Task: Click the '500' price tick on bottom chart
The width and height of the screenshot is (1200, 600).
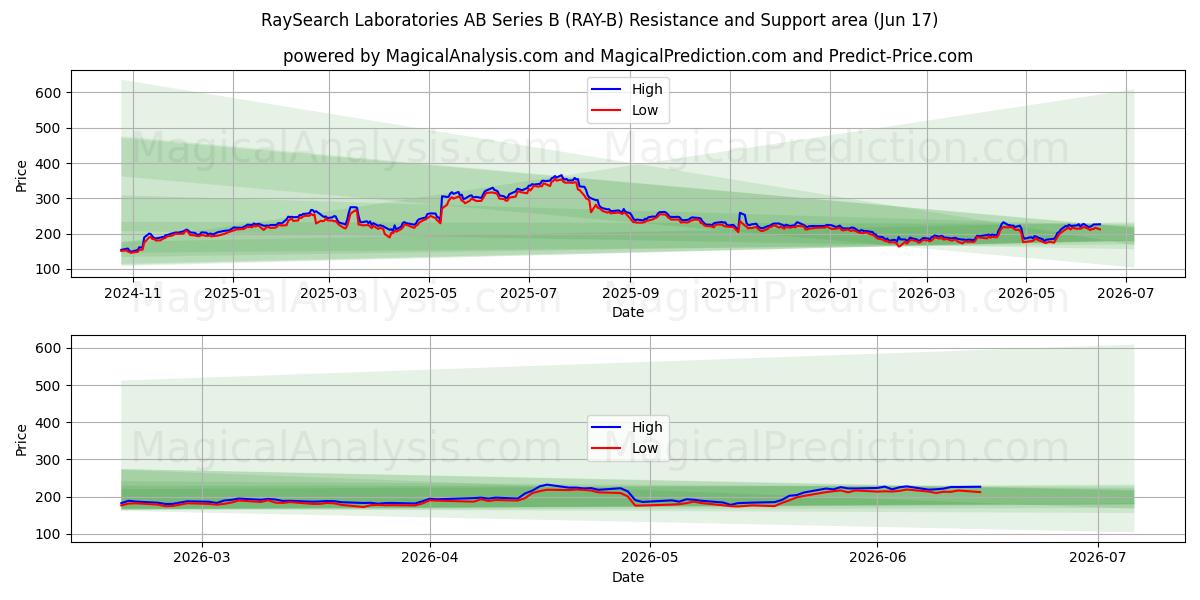Action: [x=50, y=386]
